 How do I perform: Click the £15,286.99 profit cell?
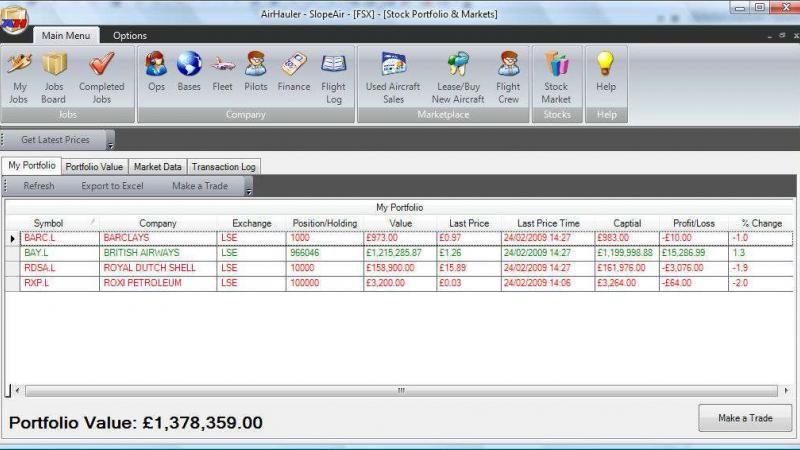pos(694,253)
